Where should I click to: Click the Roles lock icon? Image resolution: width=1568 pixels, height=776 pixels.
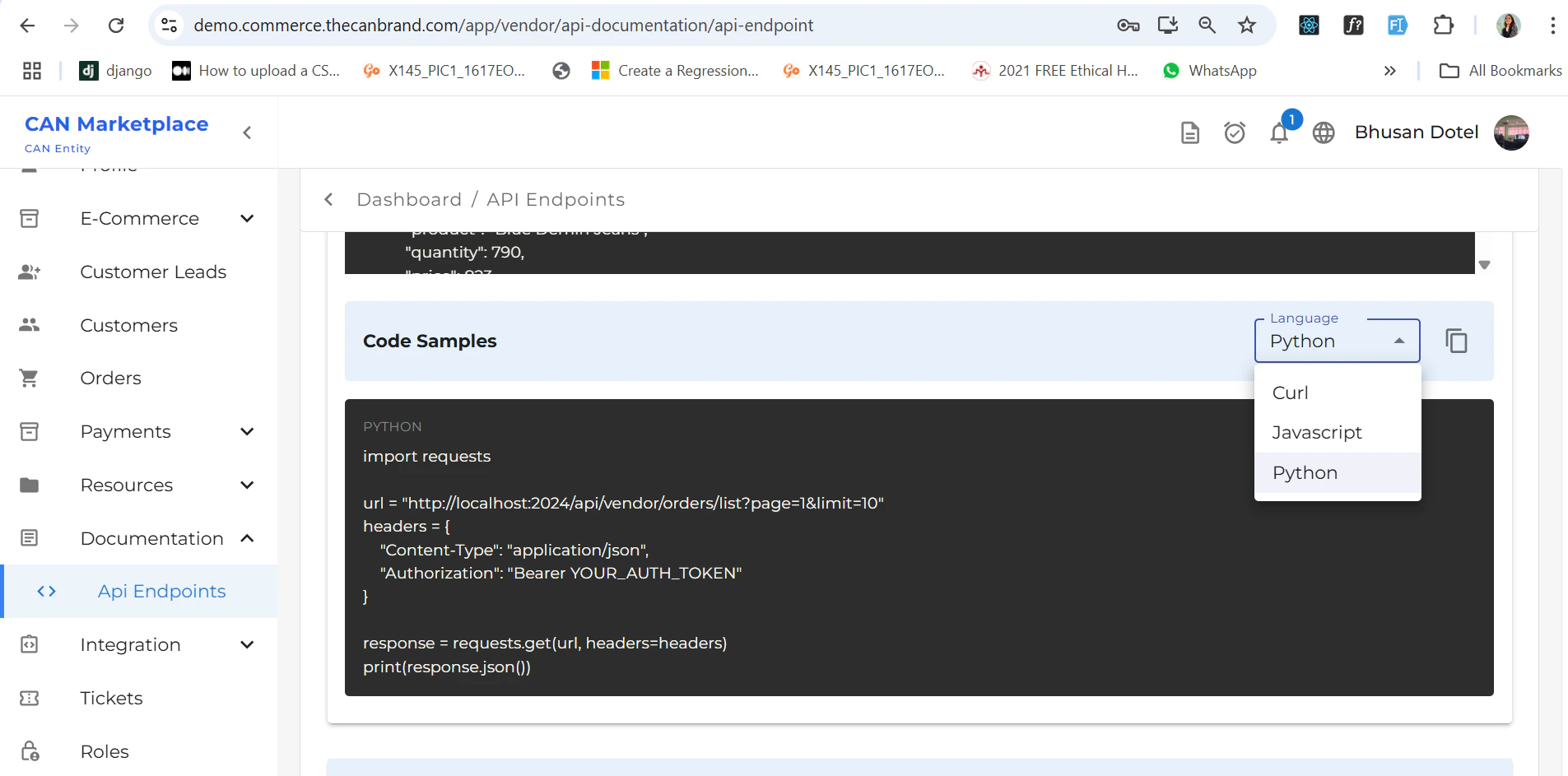(30, 751)
